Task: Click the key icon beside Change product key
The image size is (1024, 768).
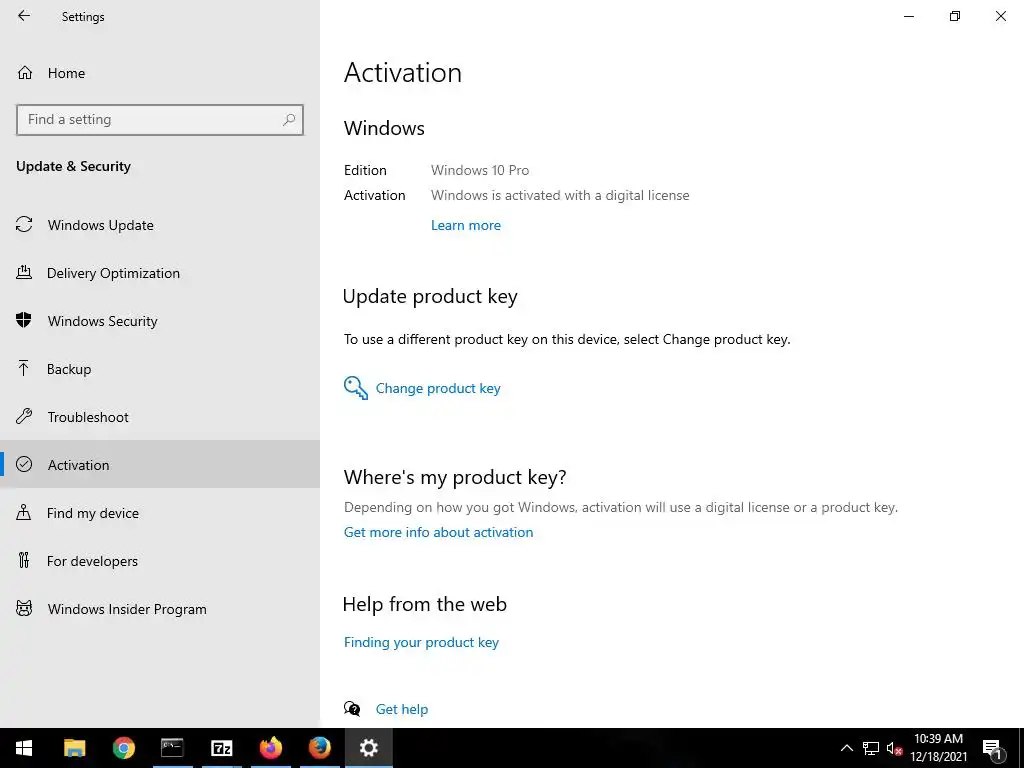Action: click(x=356, y=388)
